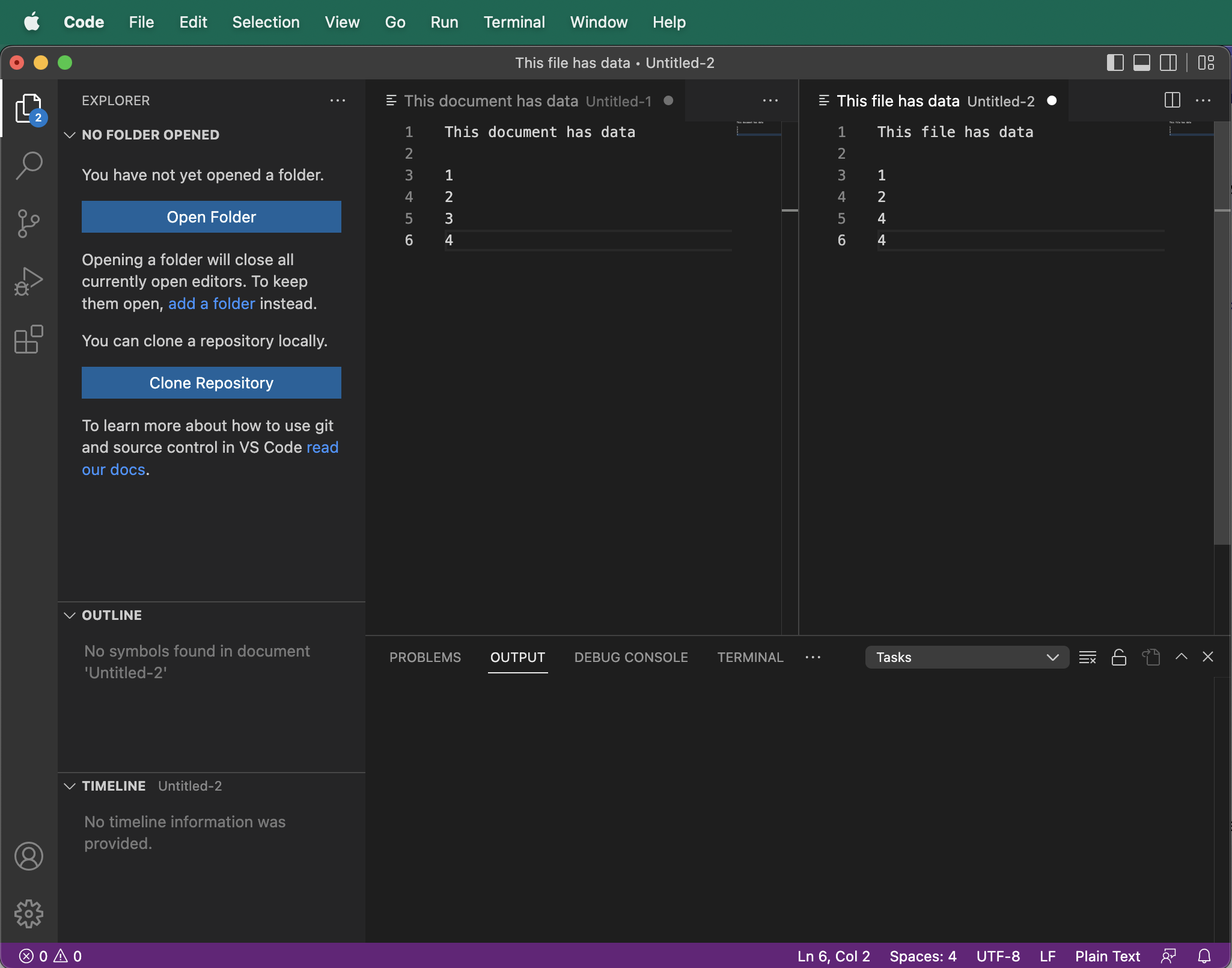
Task: Open the Extensions view
Action: [x=29, y=340]
